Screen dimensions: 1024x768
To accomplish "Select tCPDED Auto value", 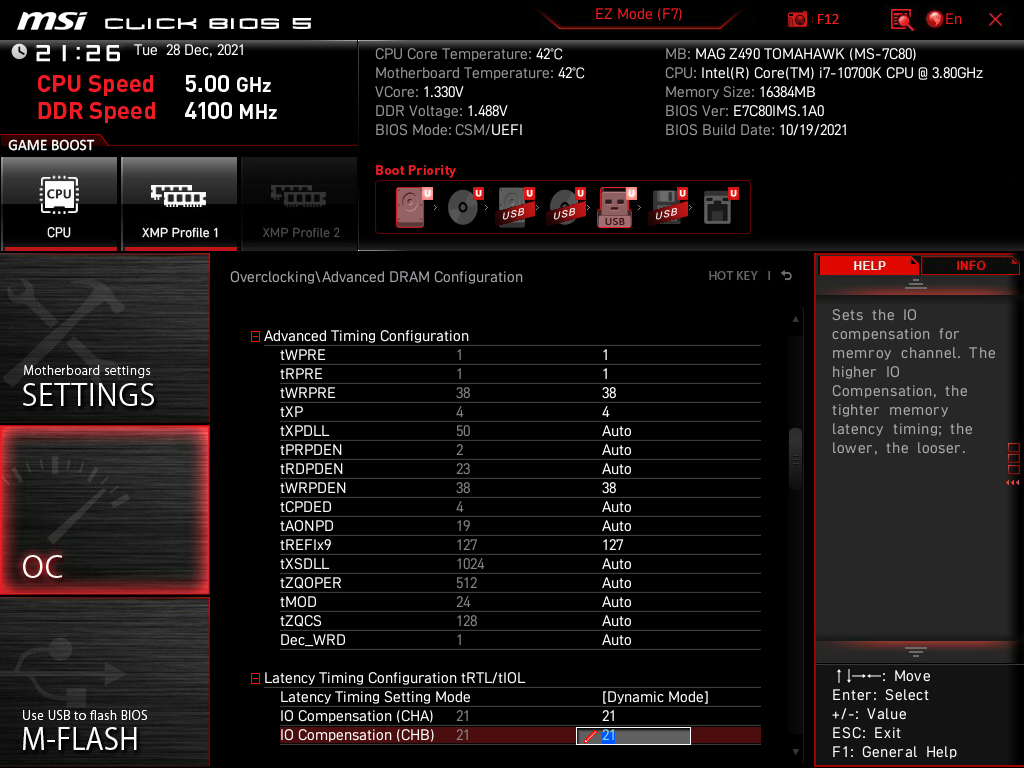I will [x=616, y=507].
